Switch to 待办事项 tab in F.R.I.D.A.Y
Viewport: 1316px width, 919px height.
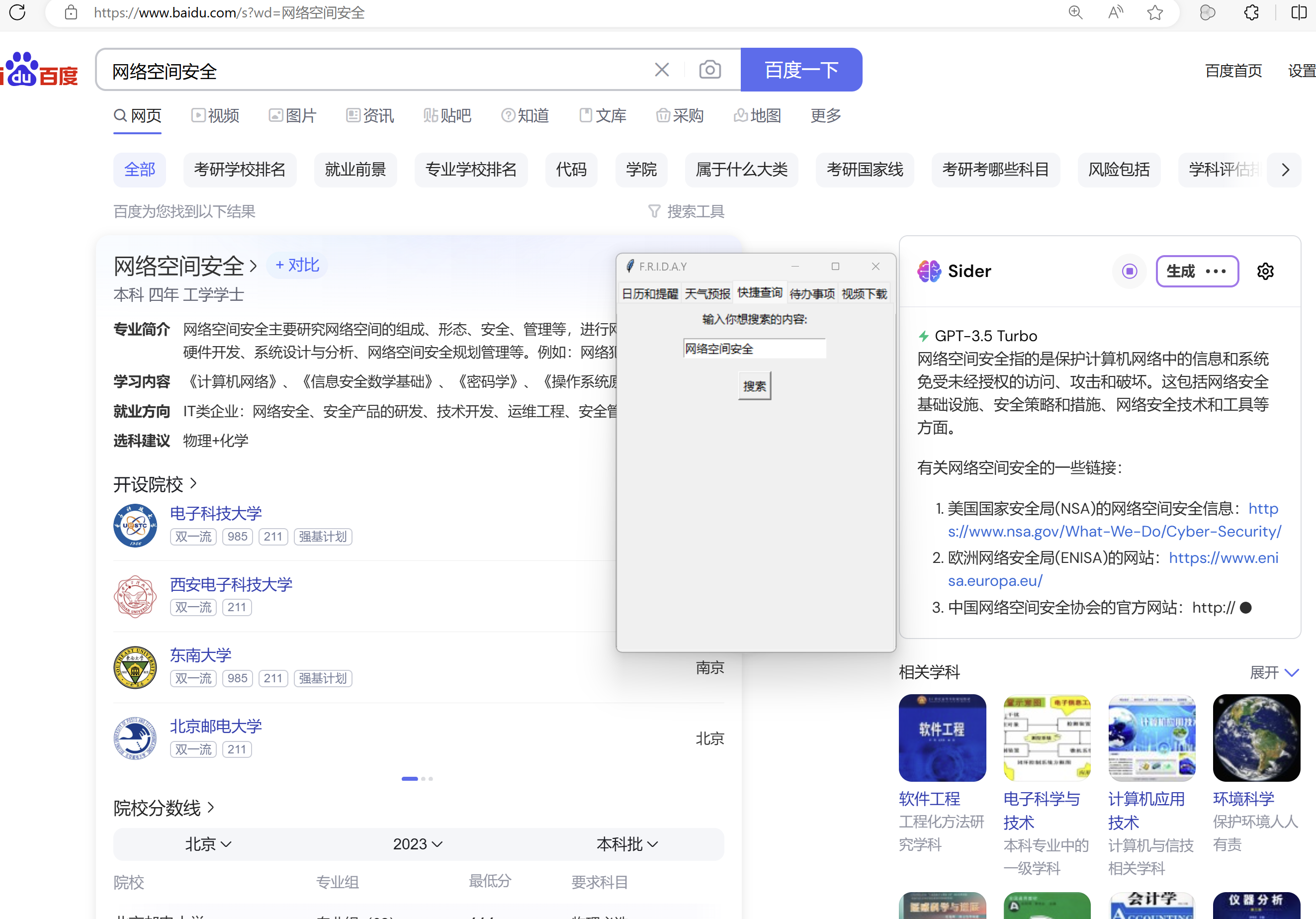[x=812, y=294]
